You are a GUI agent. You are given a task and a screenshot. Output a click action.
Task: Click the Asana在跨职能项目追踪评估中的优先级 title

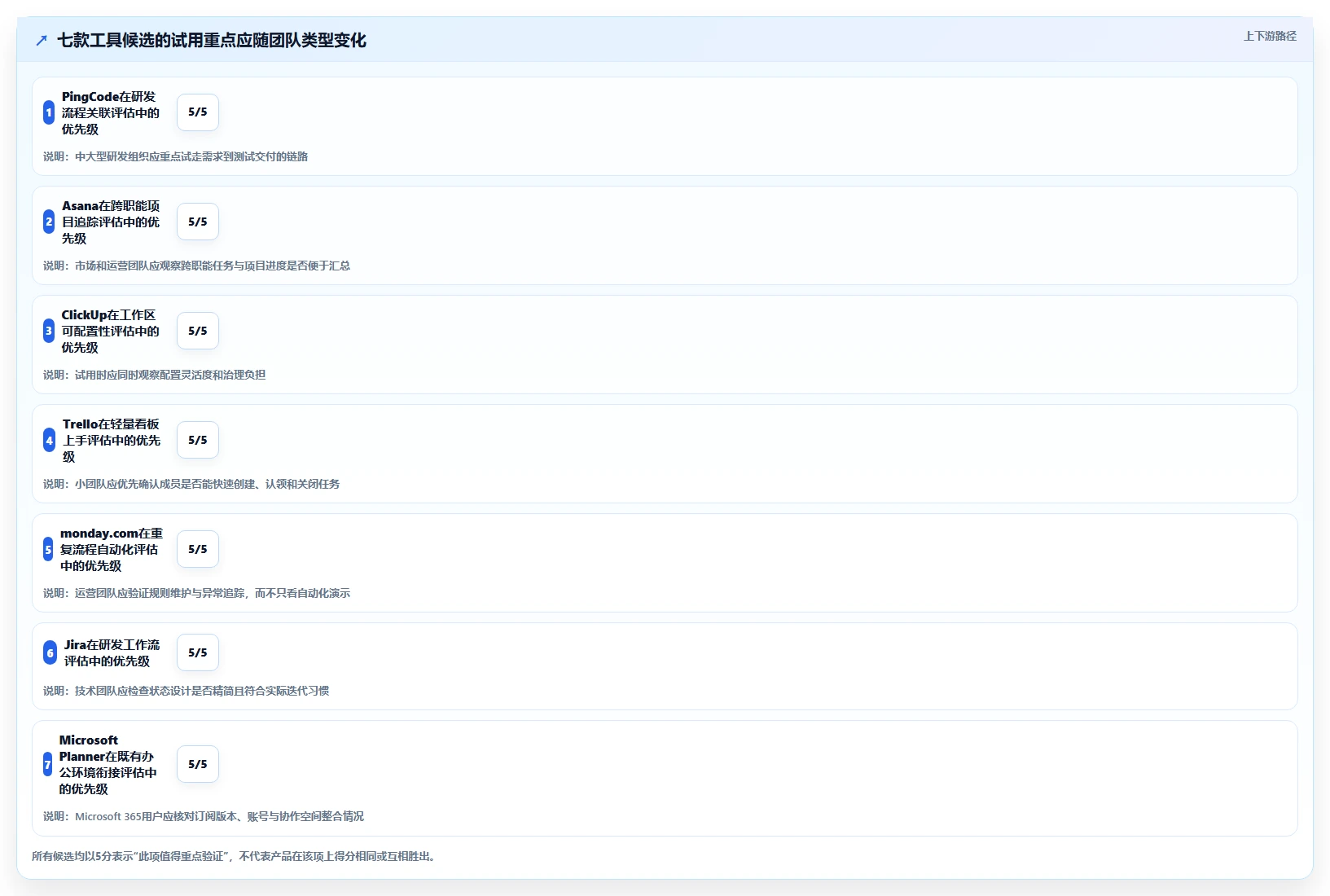[x=111, y=222]
